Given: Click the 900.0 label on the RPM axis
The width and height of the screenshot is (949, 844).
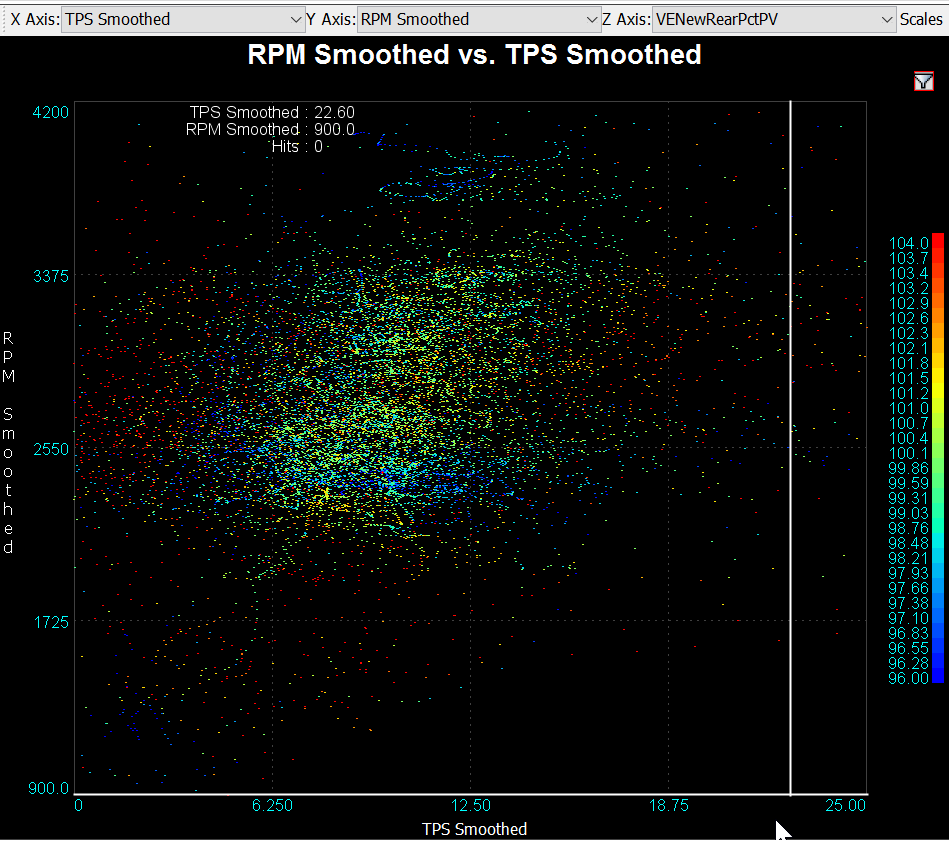Looking at the screenshot, I should 49,789.
